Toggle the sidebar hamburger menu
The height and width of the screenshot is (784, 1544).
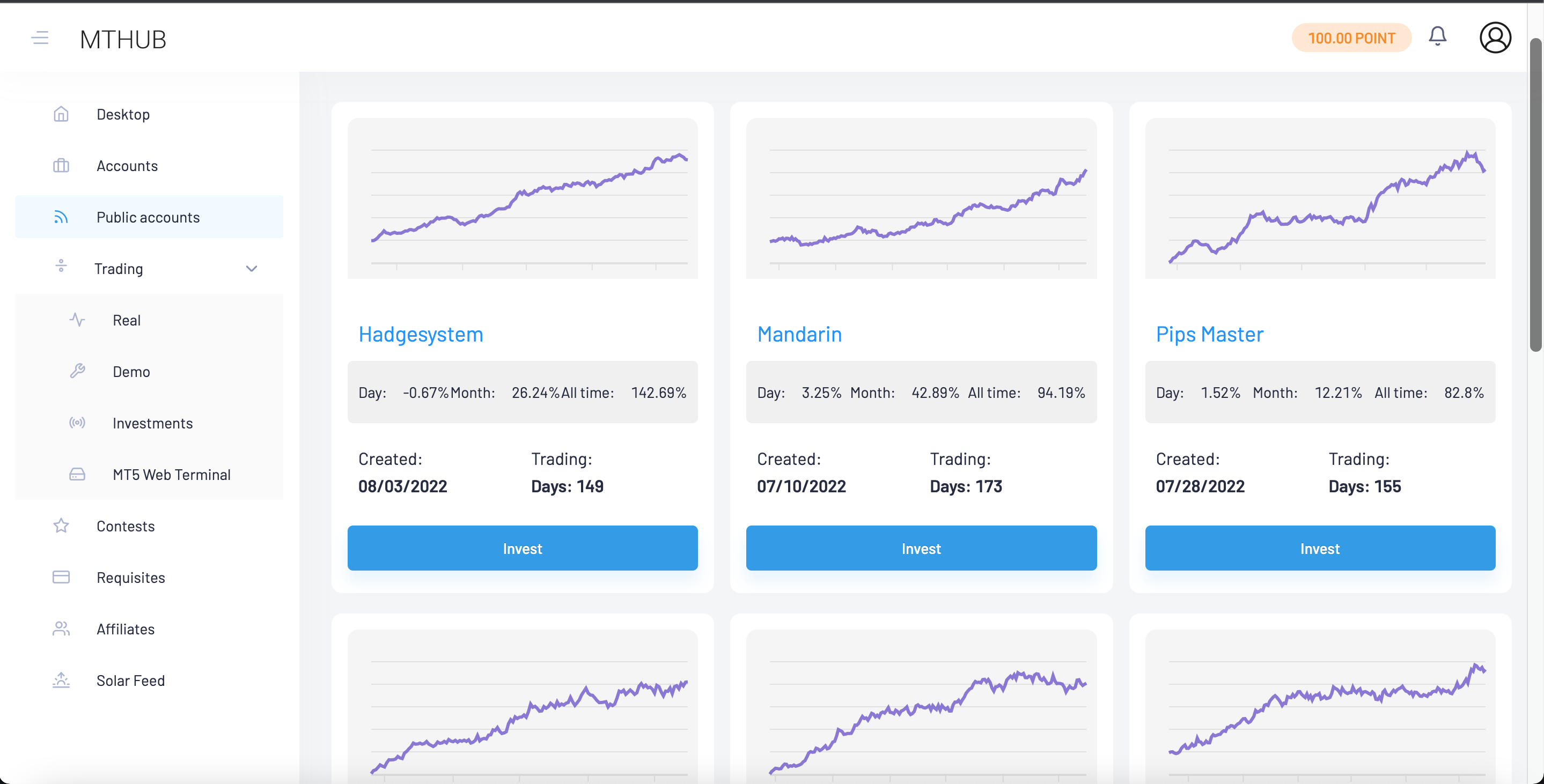(40, 38)
